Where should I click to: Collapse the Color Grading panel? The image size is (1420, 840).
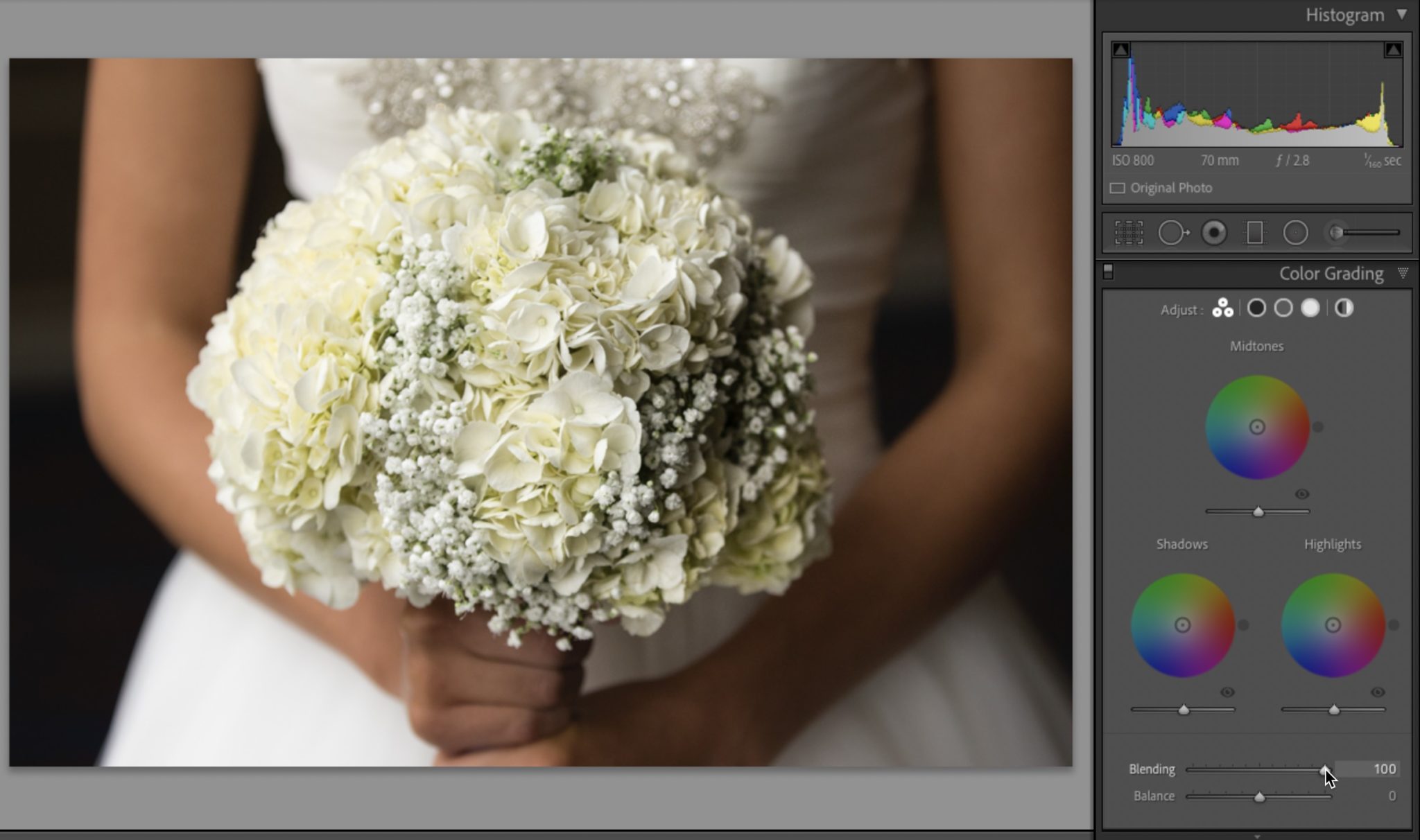[1405, 273]
